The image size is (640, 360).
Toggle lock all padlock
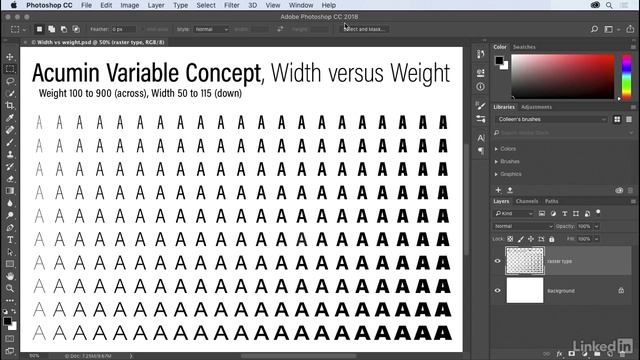(551, 239)
